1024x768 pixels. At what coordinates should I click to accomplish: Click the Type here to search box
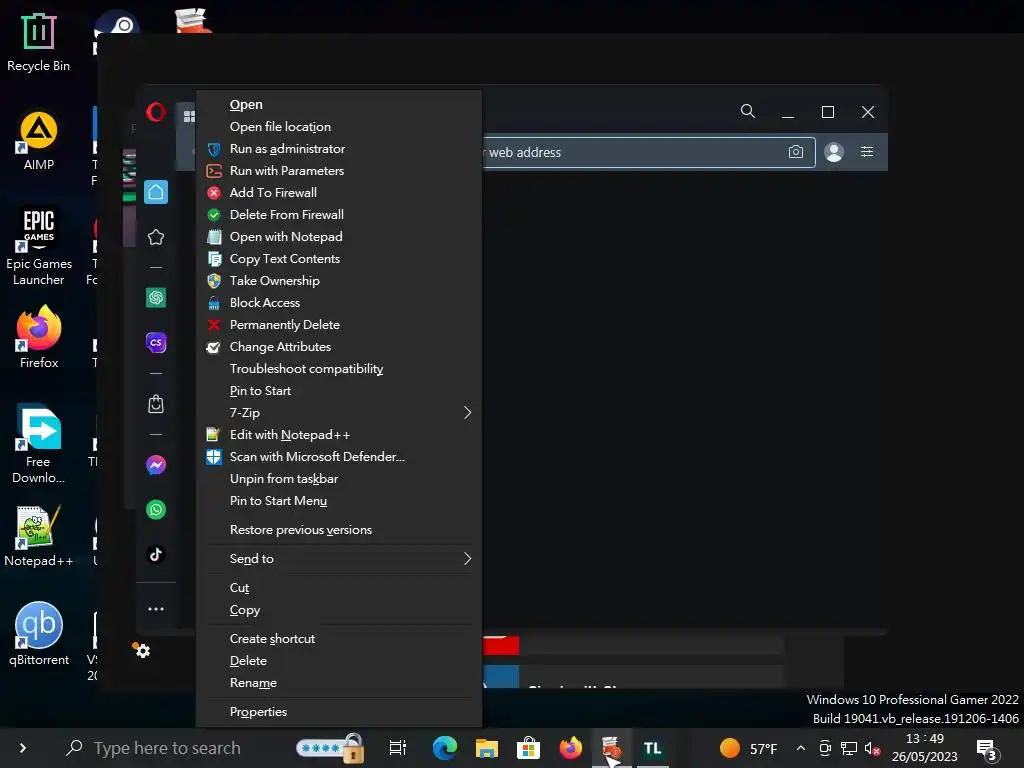pyautogui.click(x=167, y=748)
